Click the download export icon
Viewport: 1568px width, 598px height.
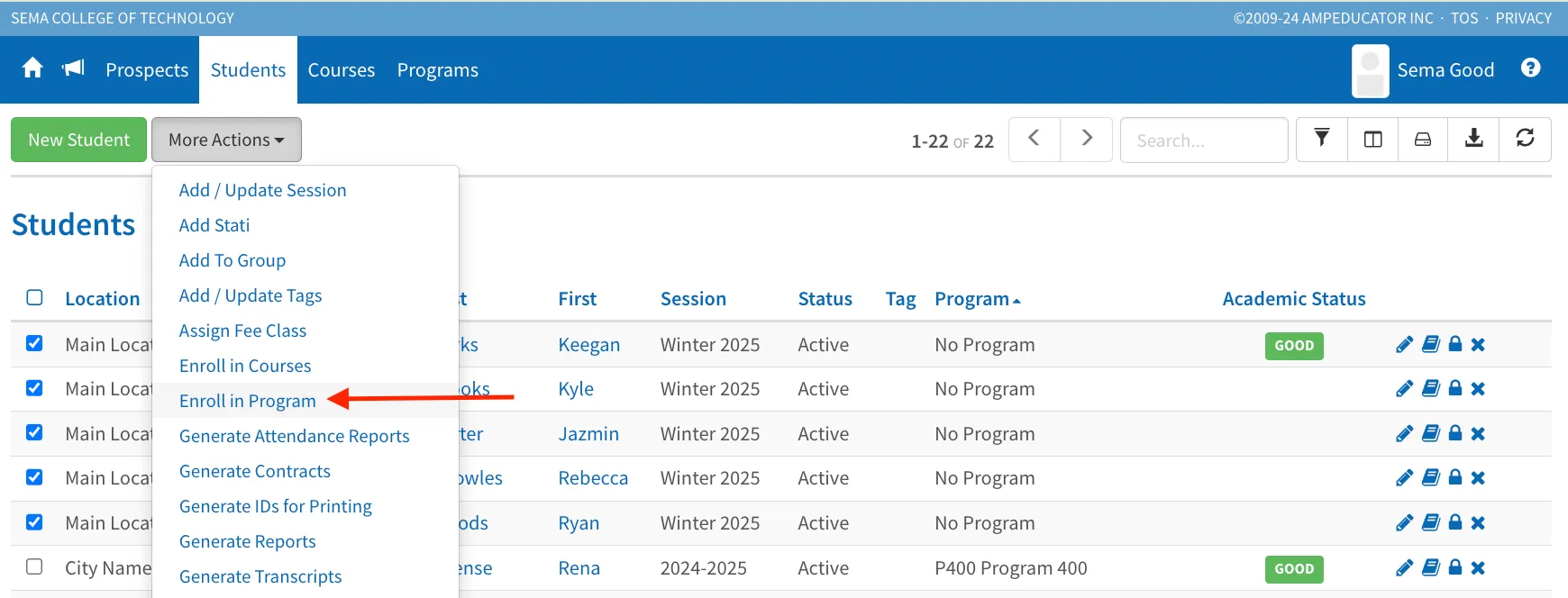[x=1473, y=139]
